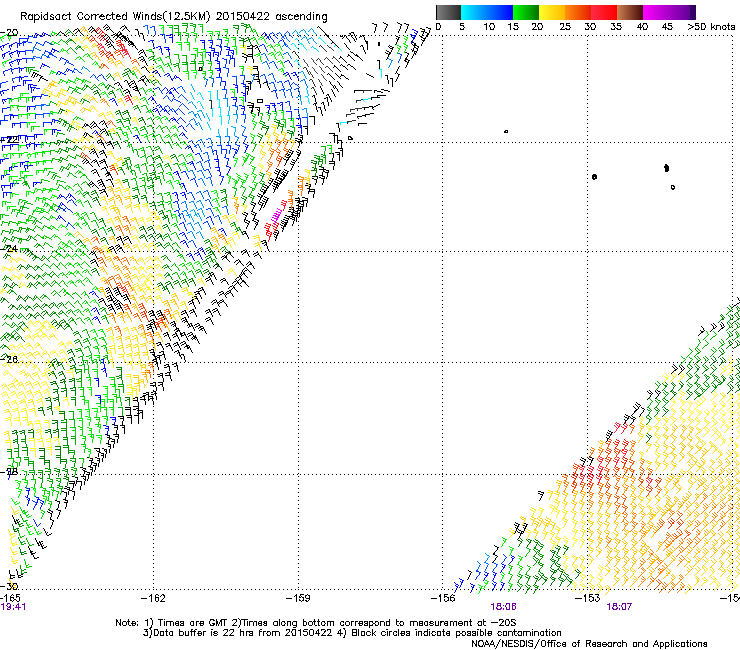740x650 pixels.
Task: Click the '>50 knots' legend label
Action: (x=711, y=27)
